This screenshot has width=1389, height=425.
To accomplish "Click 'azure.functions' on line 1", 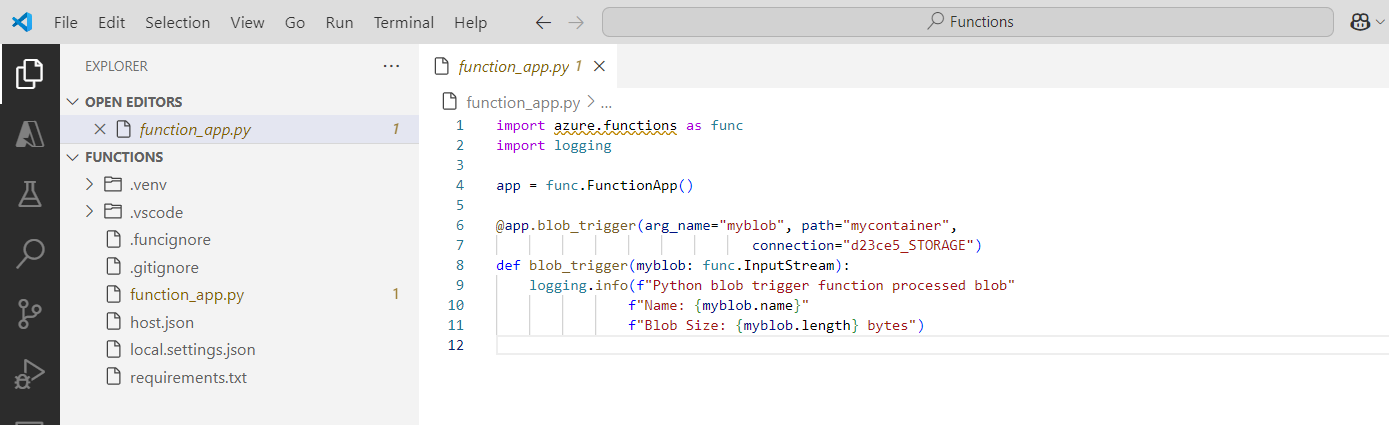I will [x=615, y=126].
